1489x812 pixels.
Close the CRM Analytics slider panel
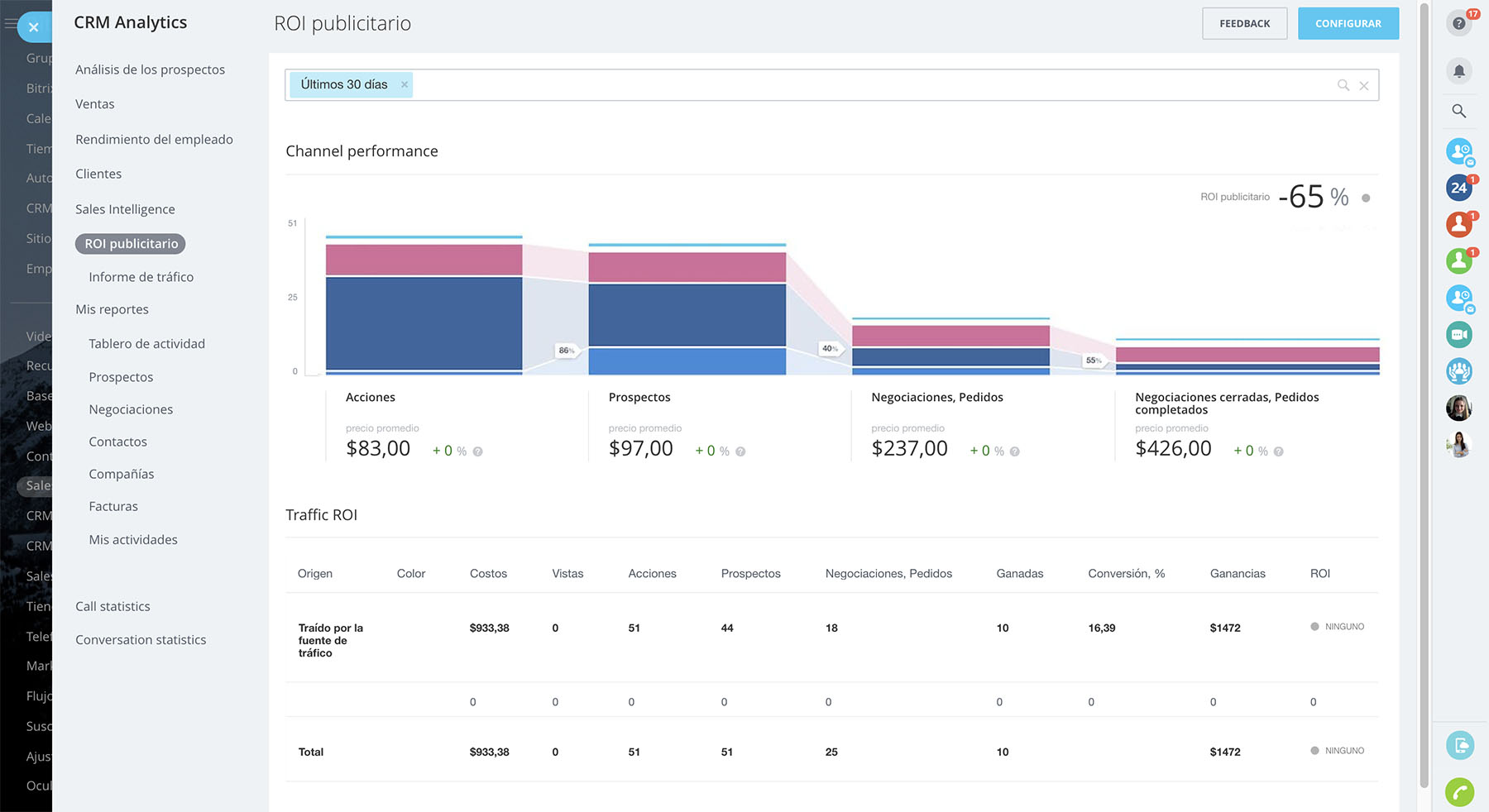click(33, 27)
